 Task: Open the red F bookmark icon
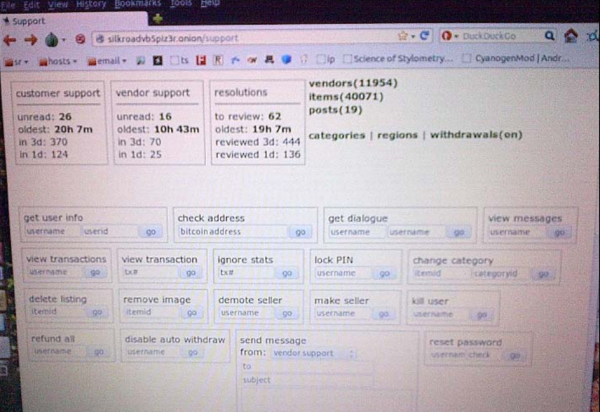coord(201,60)
